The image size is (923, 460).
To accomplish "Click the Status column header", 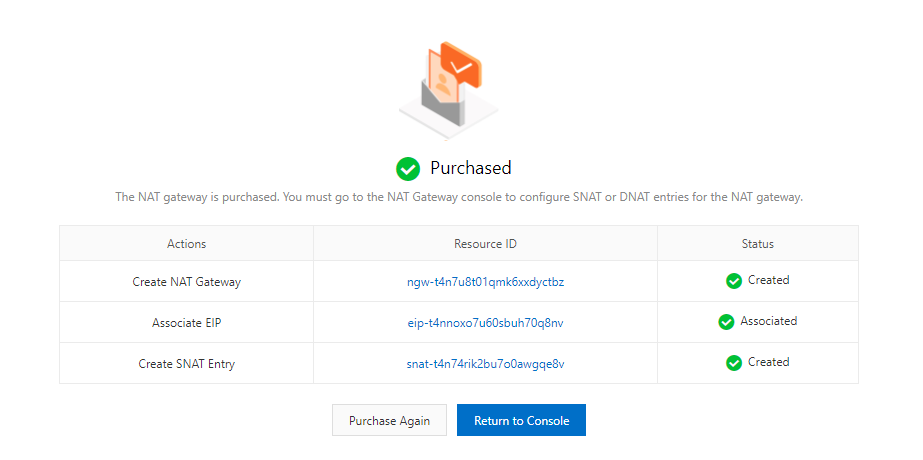I will 758,244.
